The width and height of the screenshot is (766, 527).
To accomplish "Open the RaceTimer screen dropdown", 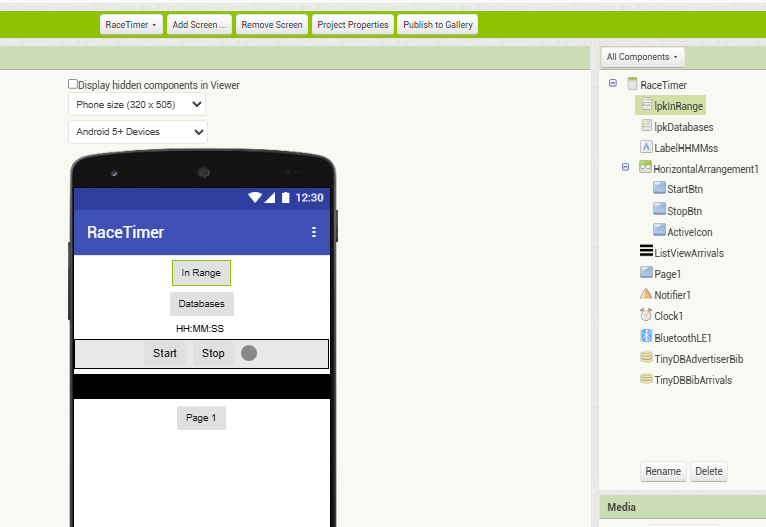I will [x=131, y=24].
